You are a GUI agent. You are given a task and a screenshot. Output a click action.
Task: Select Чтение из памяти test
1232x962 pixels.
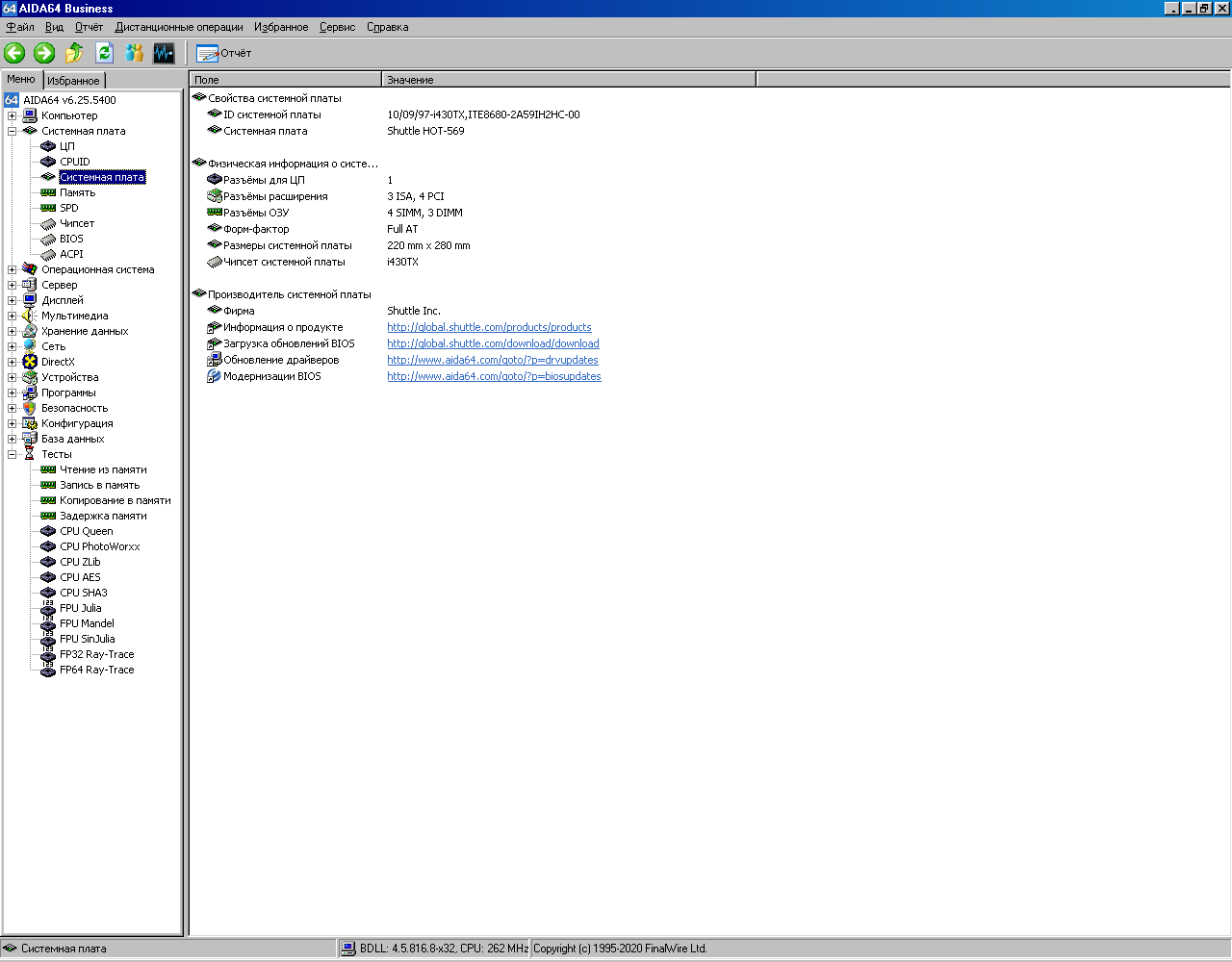(x=103, y=469)
